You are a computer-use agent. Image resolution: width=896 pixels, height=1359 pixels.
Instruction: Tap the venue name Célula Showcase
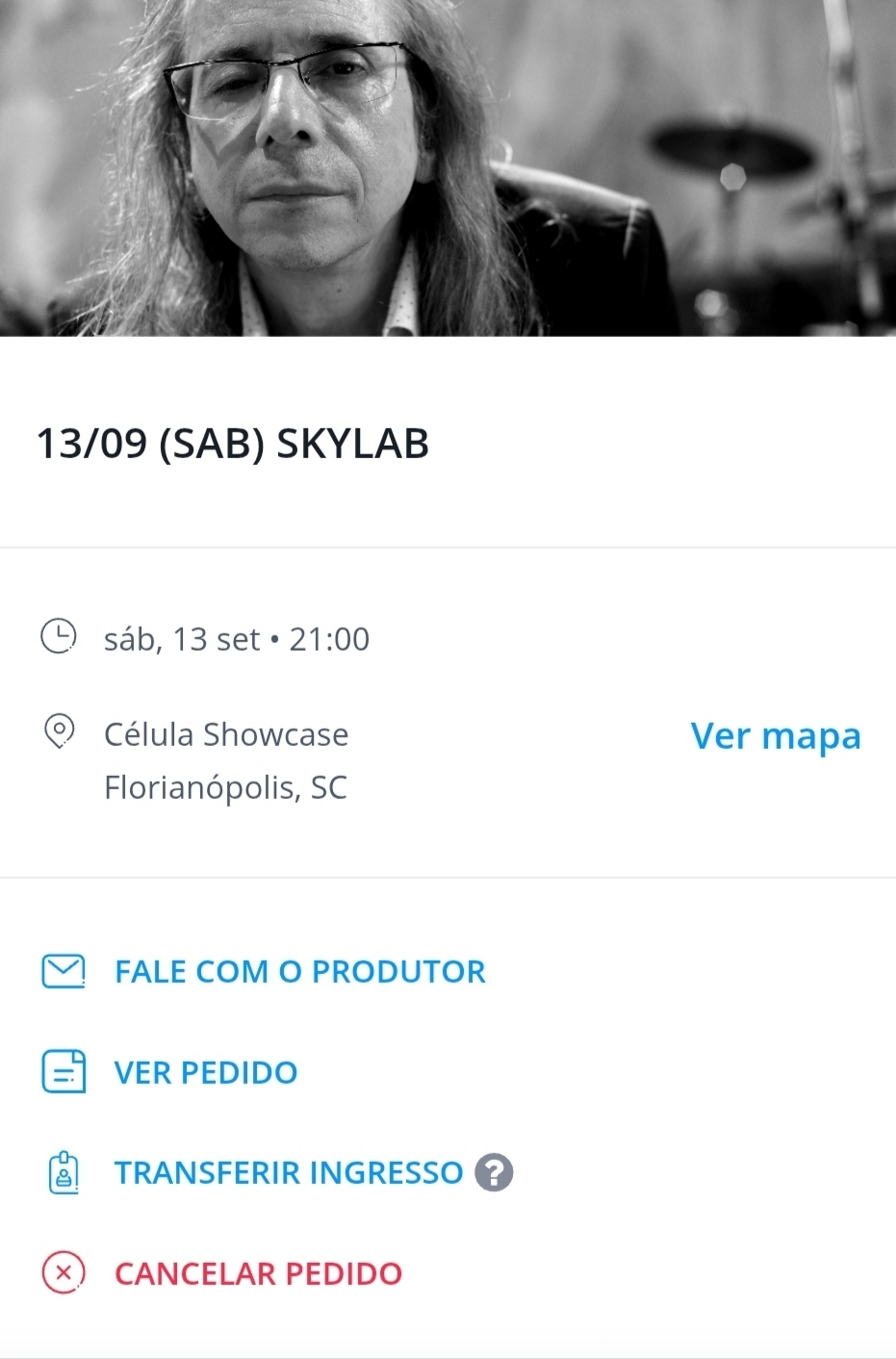(226, 734)
